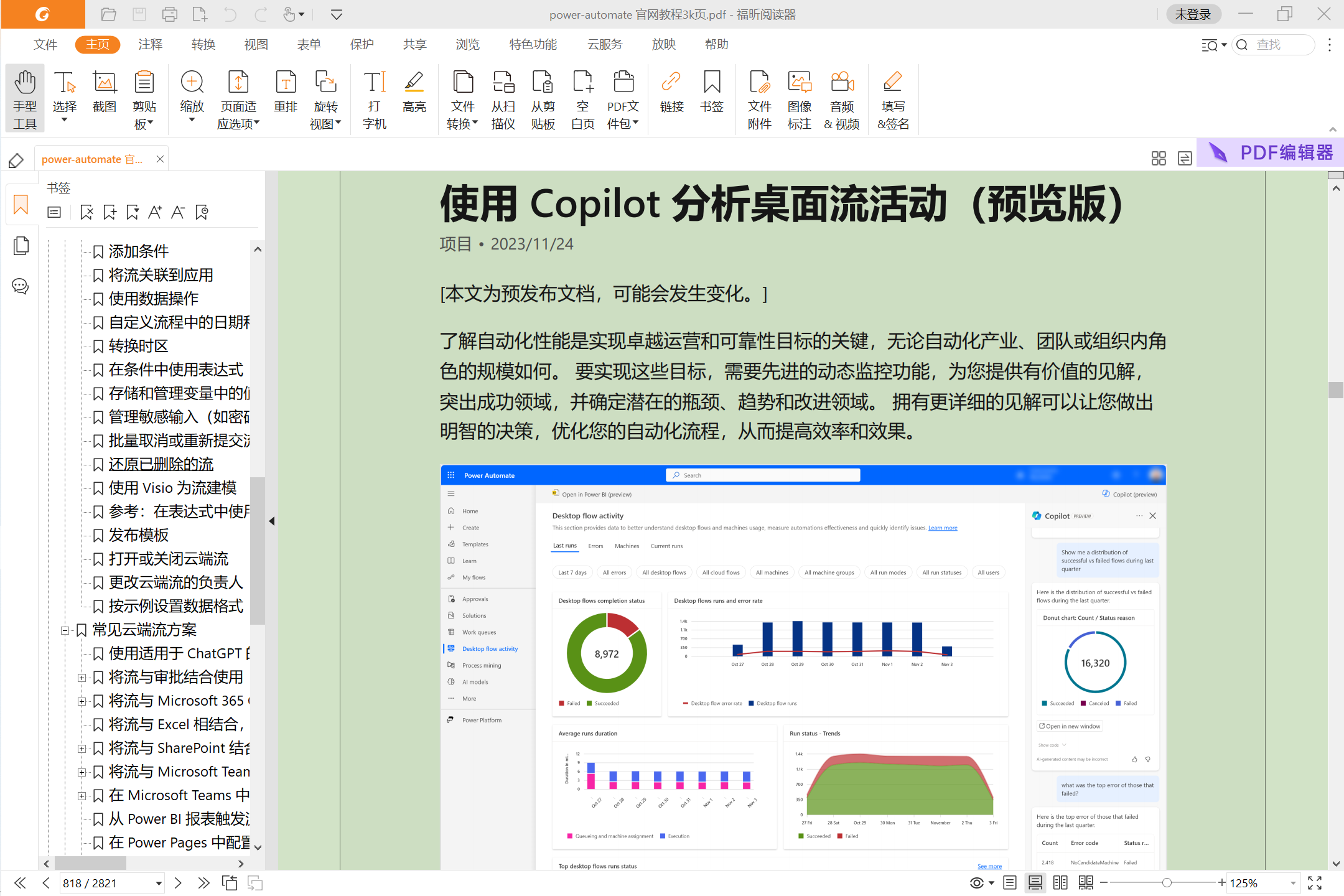Switch to the Convert (转换) tab

pos(203,45)
